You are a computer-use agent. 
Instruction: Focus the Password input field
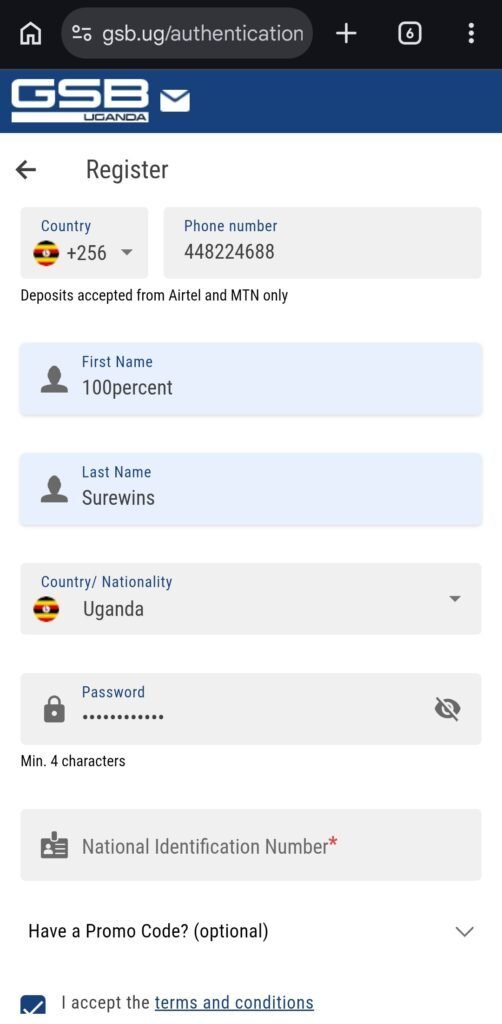(251, 709)
